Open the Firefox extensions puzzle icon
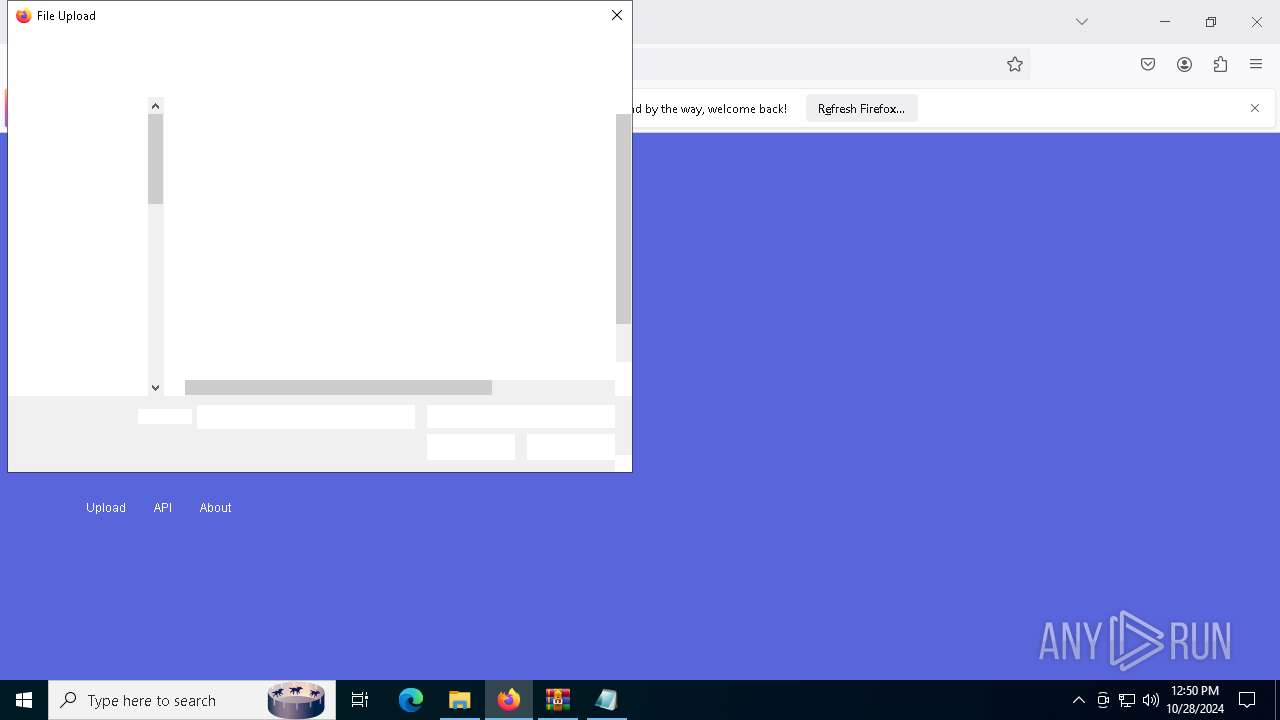Screen dimensions: 1280x720 [x=1220, y=64]
